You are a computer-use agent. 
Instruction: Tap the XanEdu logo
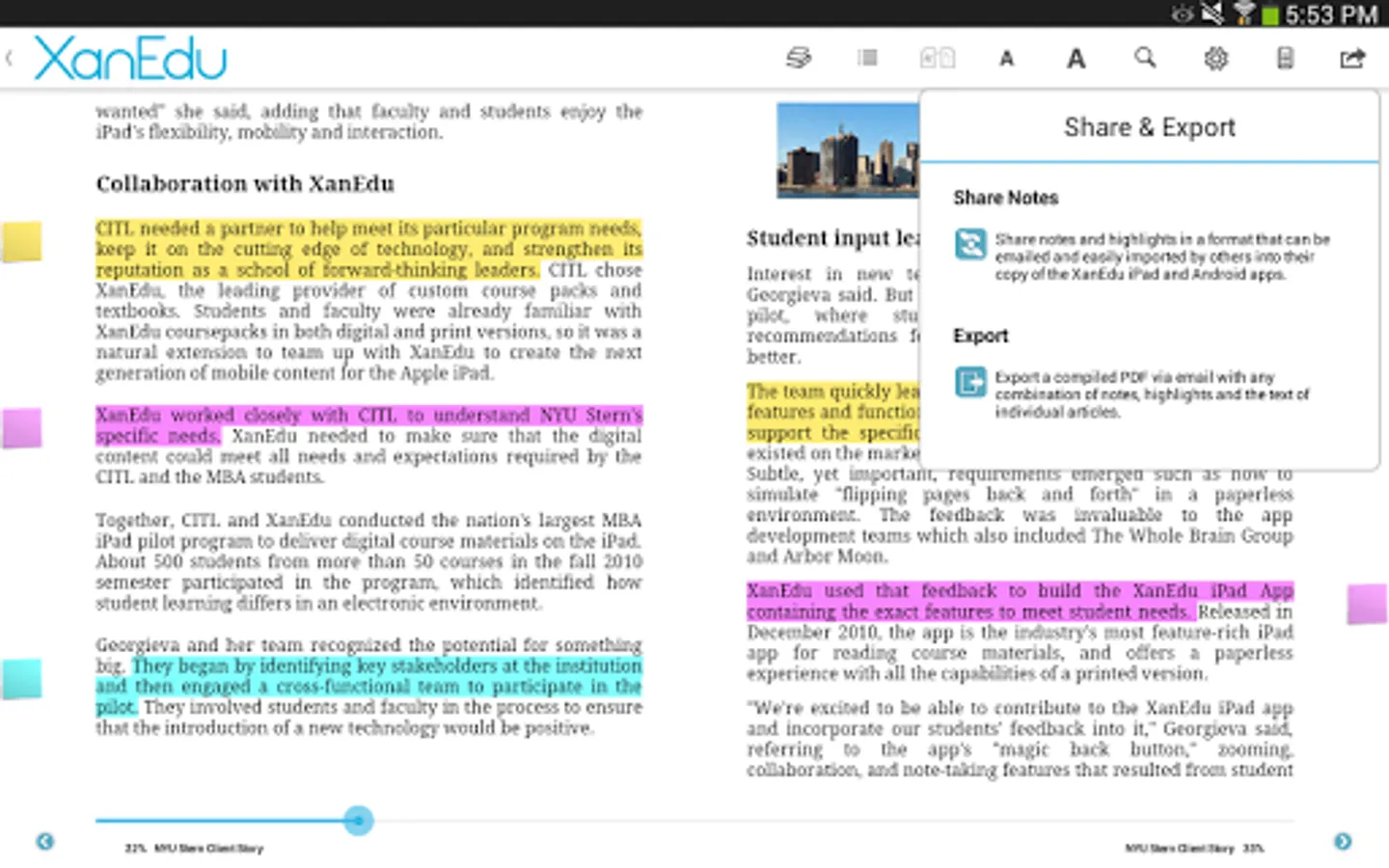pos(130,58)
